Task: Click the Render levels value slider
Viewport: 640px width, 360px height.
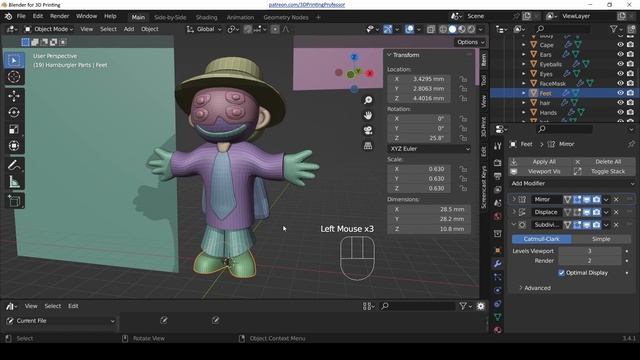Action: (589, 260)
